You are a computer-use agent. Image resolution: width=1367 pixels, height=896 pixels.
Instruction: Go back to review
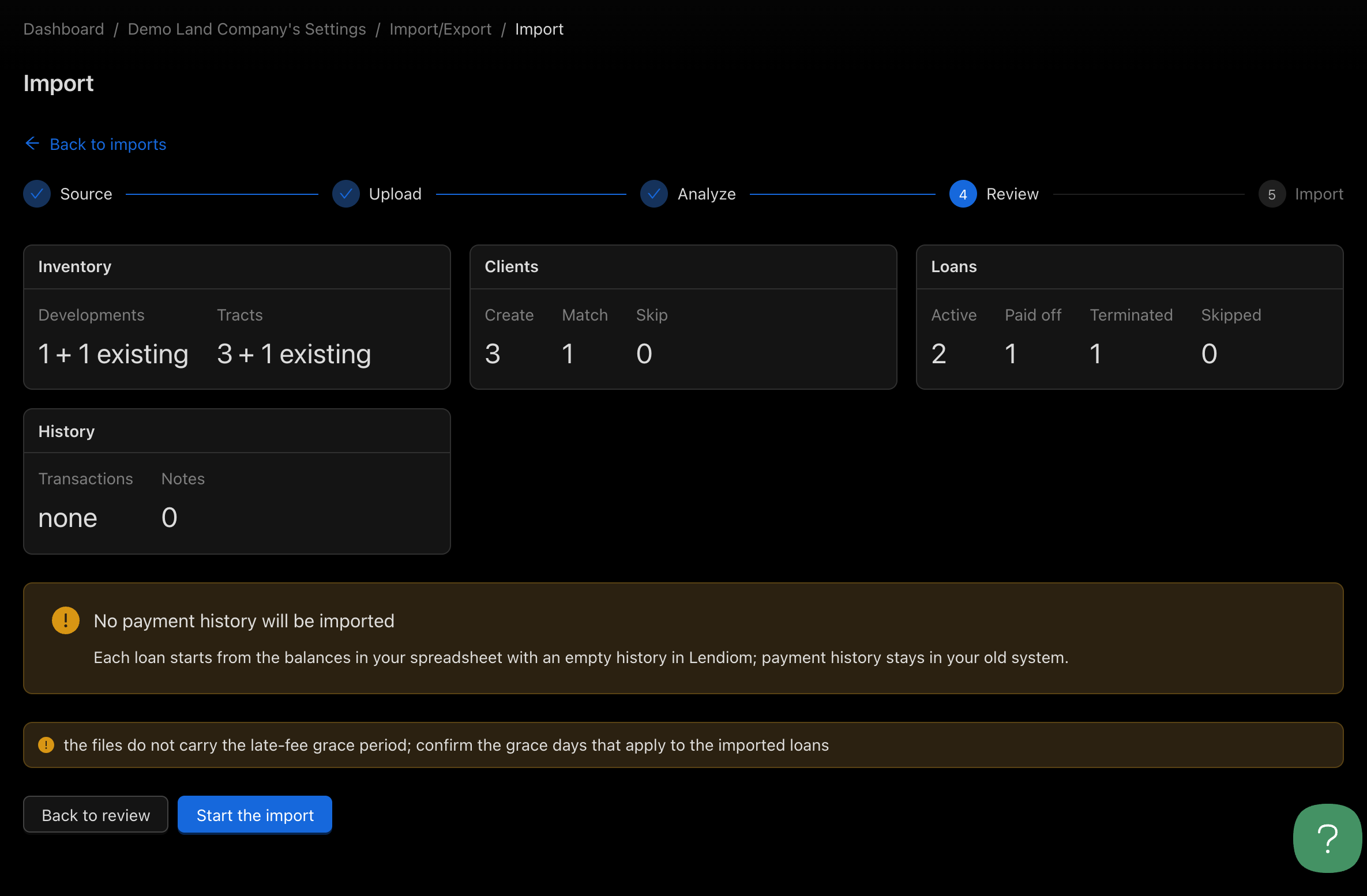coord(96,815)
